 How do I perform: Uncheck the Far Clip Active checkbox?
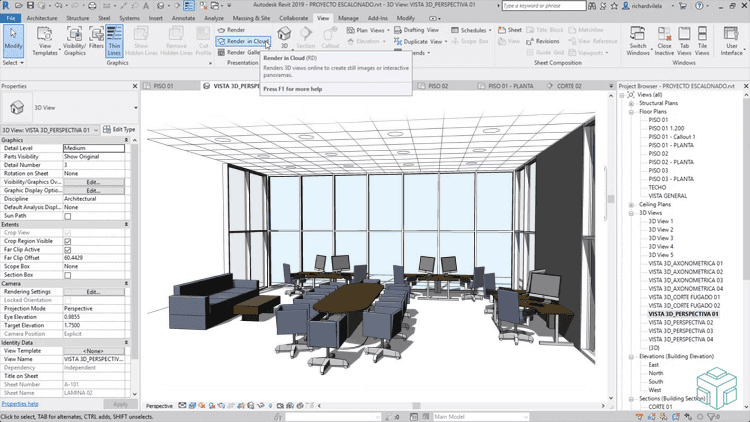pos(68,250)
